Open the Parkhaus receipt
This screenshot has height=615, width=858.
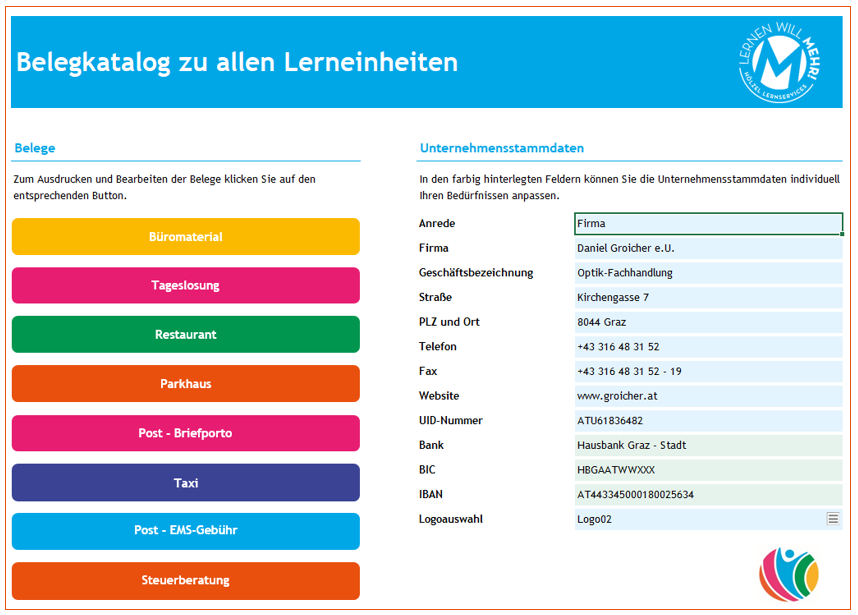pos(185,384)
